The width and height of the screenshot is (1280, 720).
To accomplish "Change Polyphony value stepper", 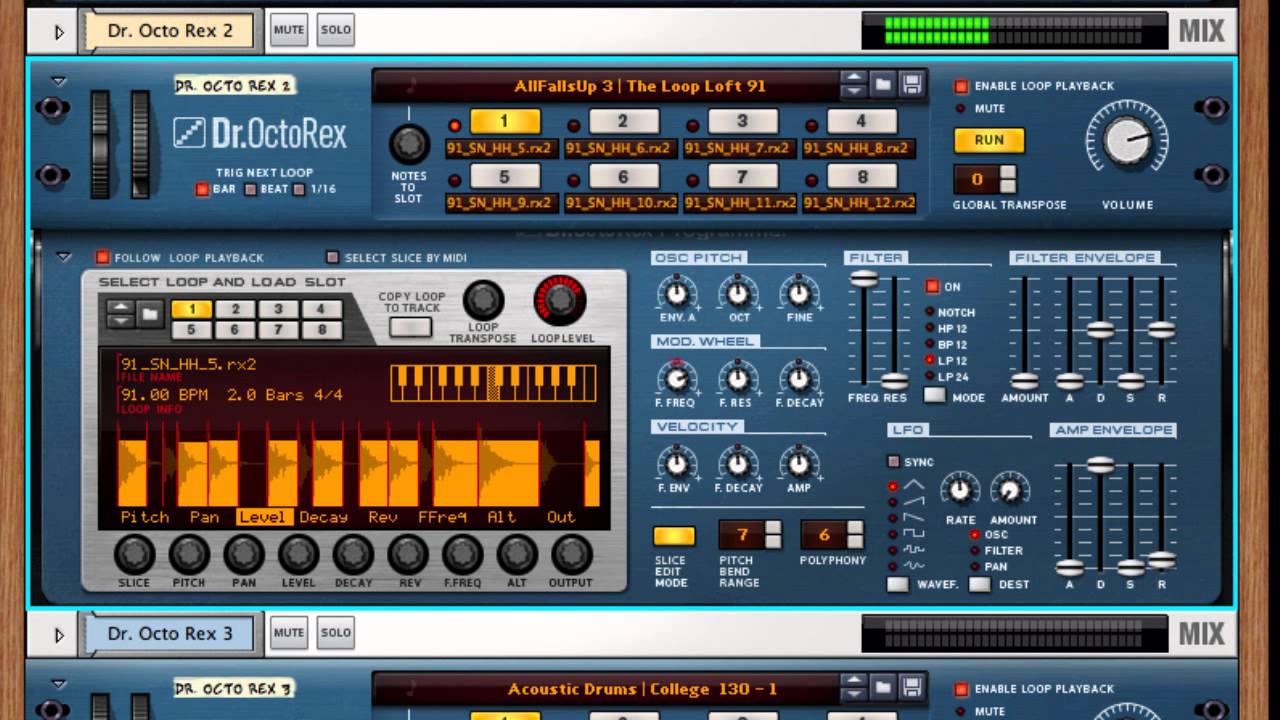I will 855,535.
